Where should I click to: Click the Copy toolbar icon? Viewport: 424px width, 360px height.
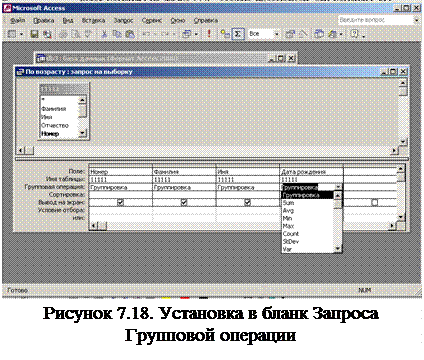(117, 34)
